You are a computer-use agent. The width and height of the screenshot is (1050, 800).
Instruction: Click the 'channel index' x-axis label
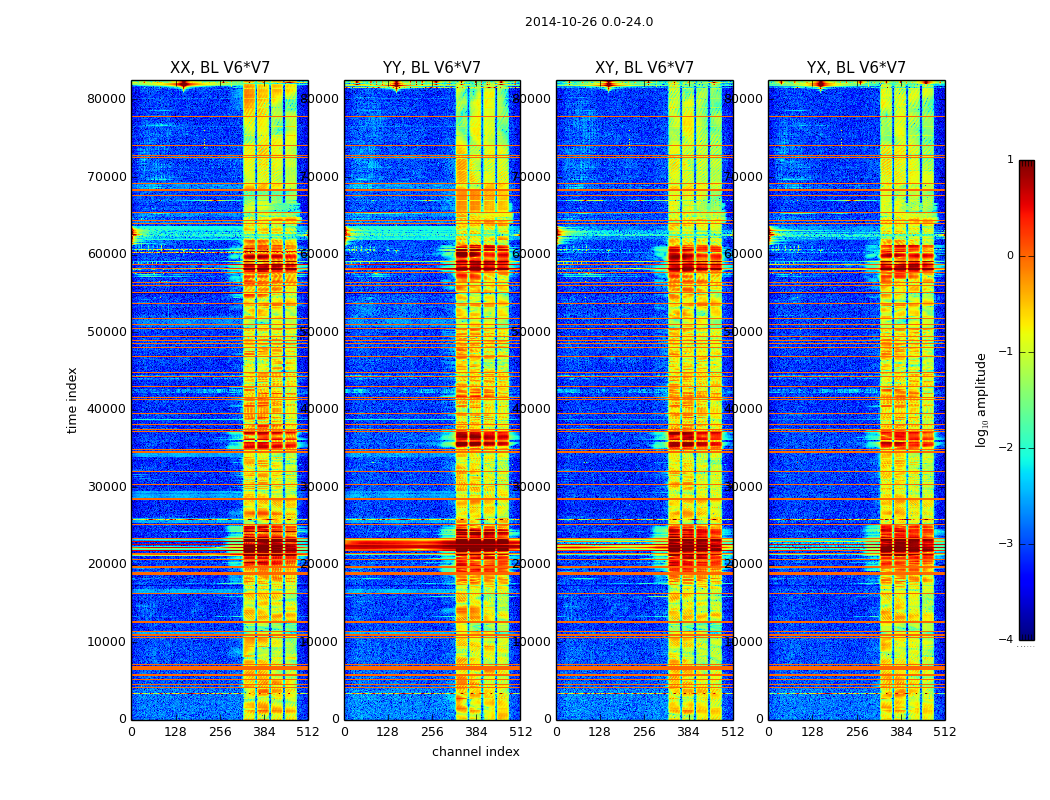coord(475,752)
